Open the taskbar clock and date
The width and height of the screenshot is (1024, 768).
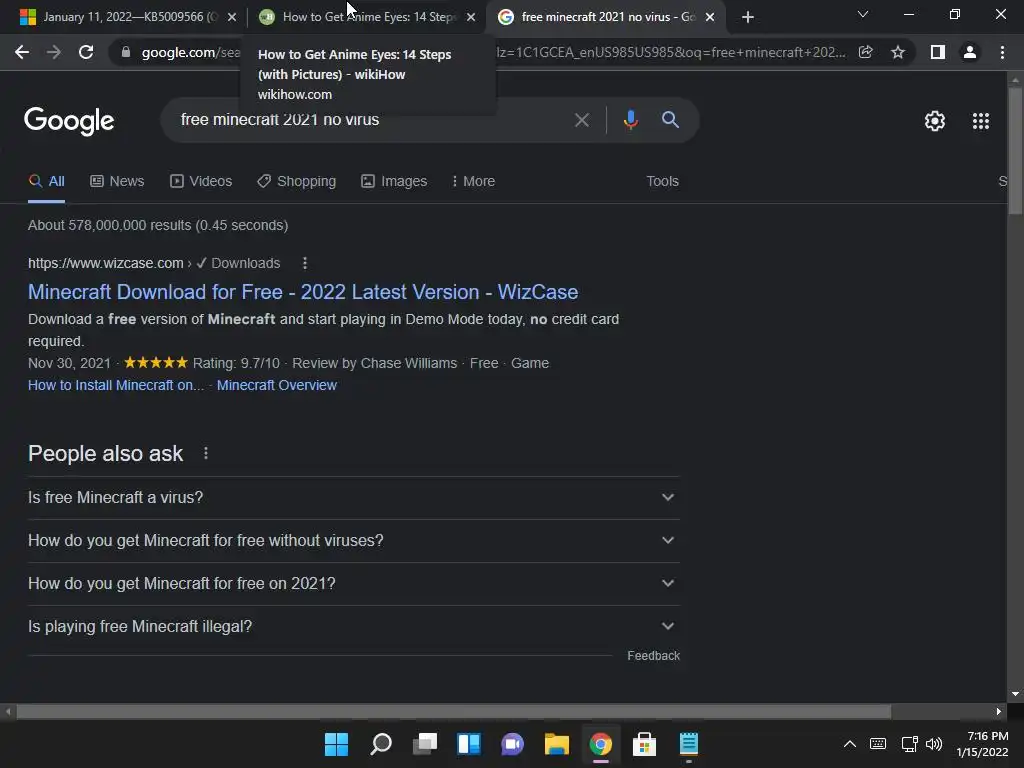click(983, 744)
